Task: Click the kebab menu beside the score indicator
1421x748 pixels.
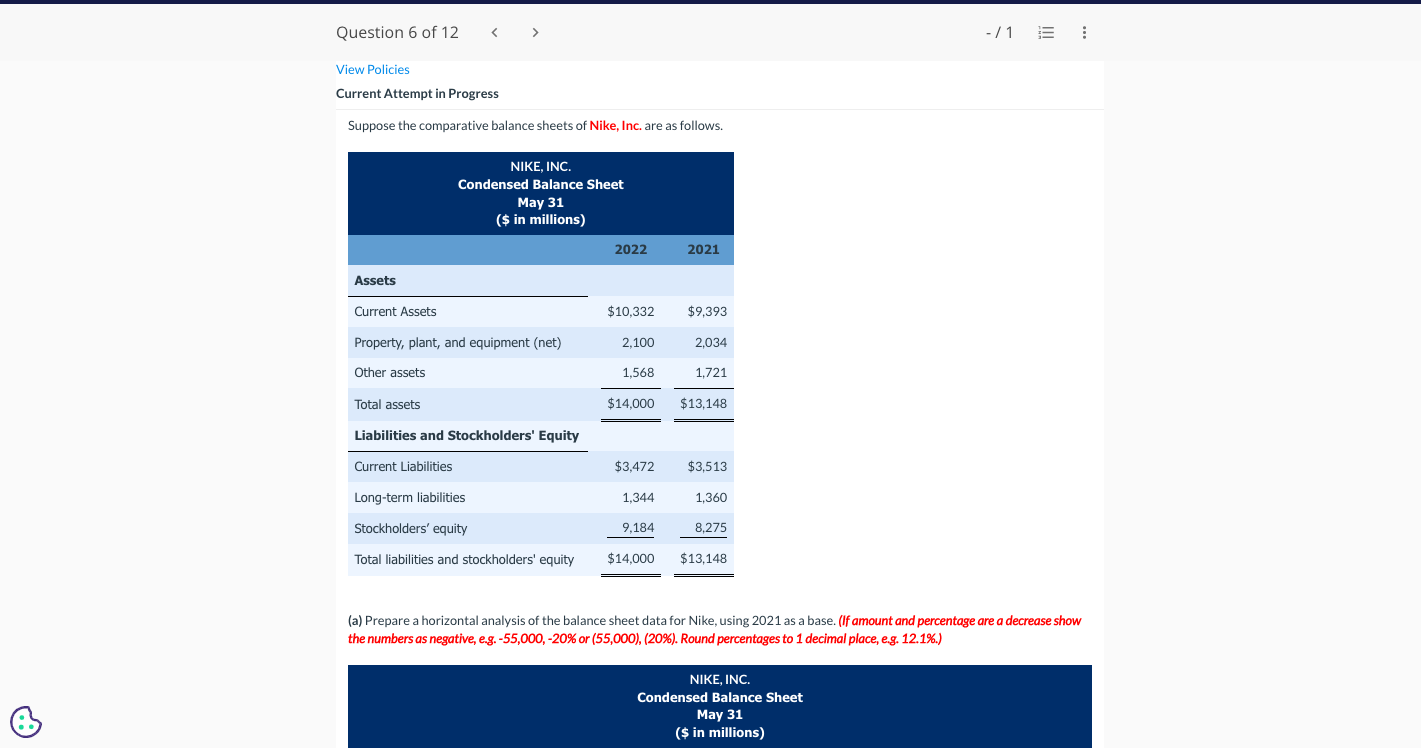Action: pyautogui.click(x=1084, y=32)
